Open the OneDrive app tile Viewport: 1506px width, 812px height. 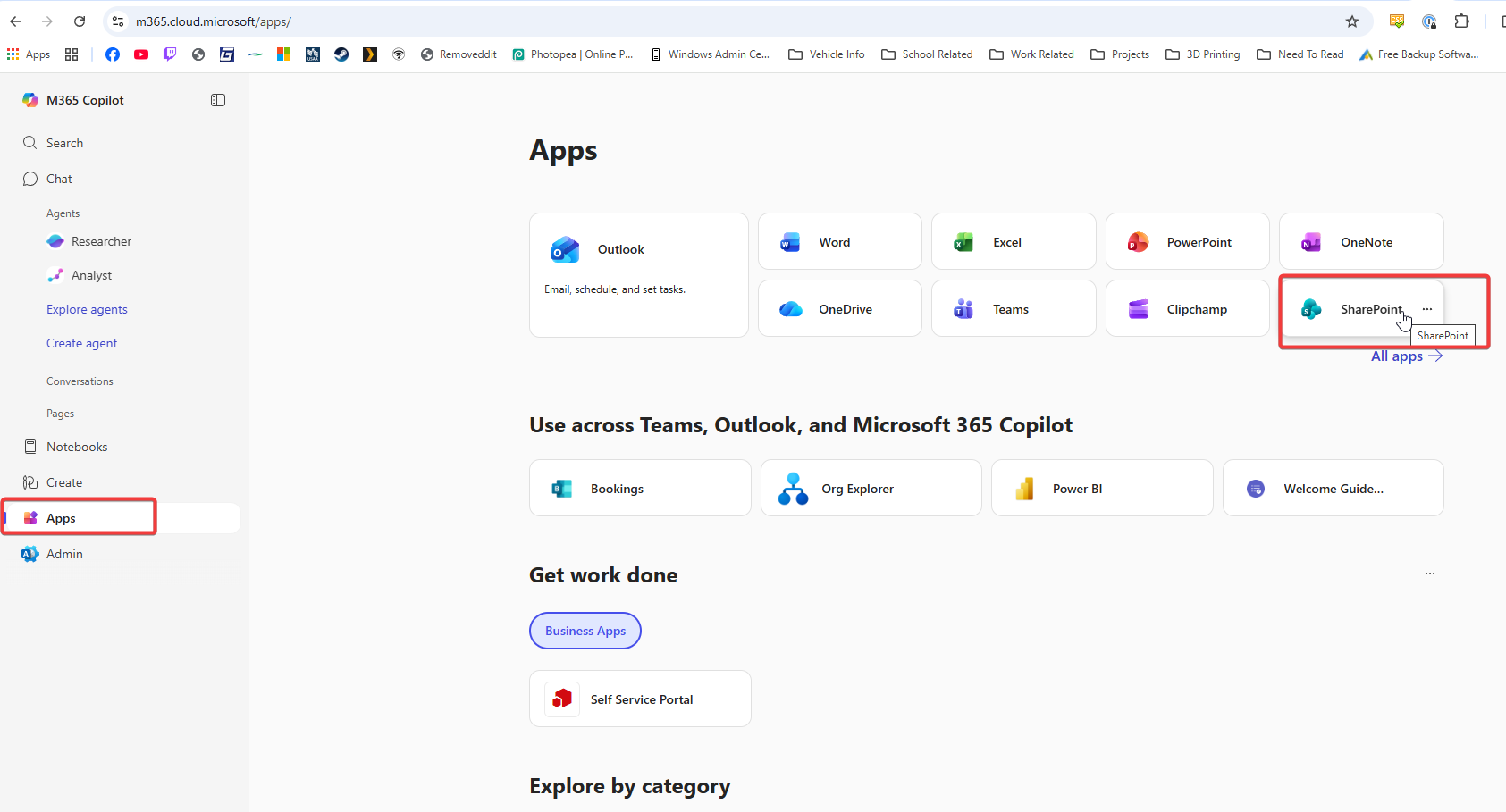tap(839, 308)
